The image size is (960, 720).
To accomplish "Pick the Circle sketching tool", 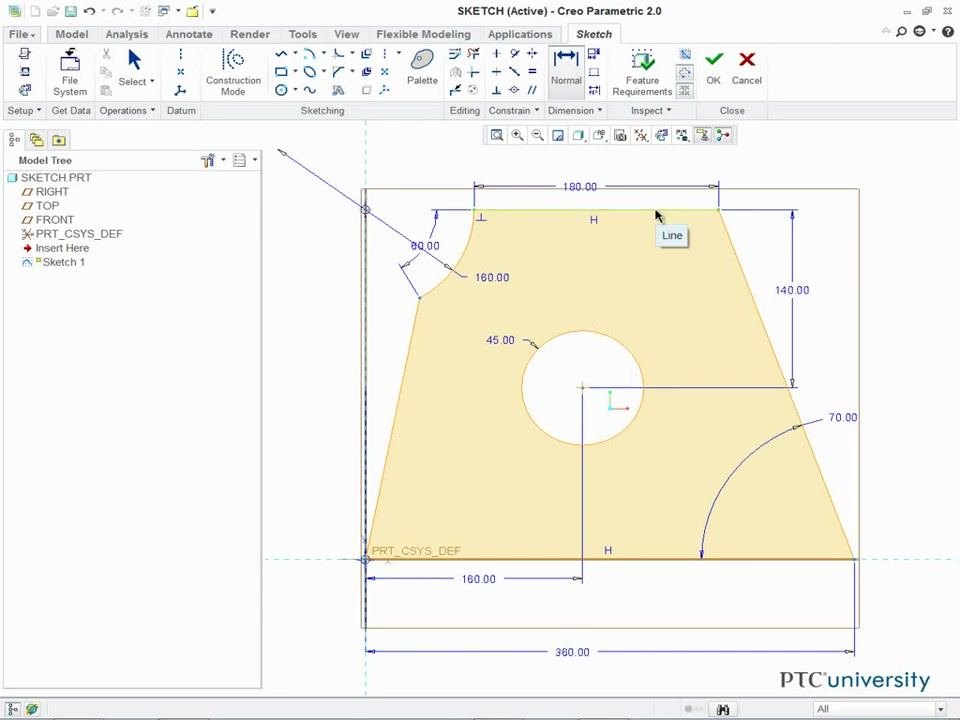I will [281, 90].
